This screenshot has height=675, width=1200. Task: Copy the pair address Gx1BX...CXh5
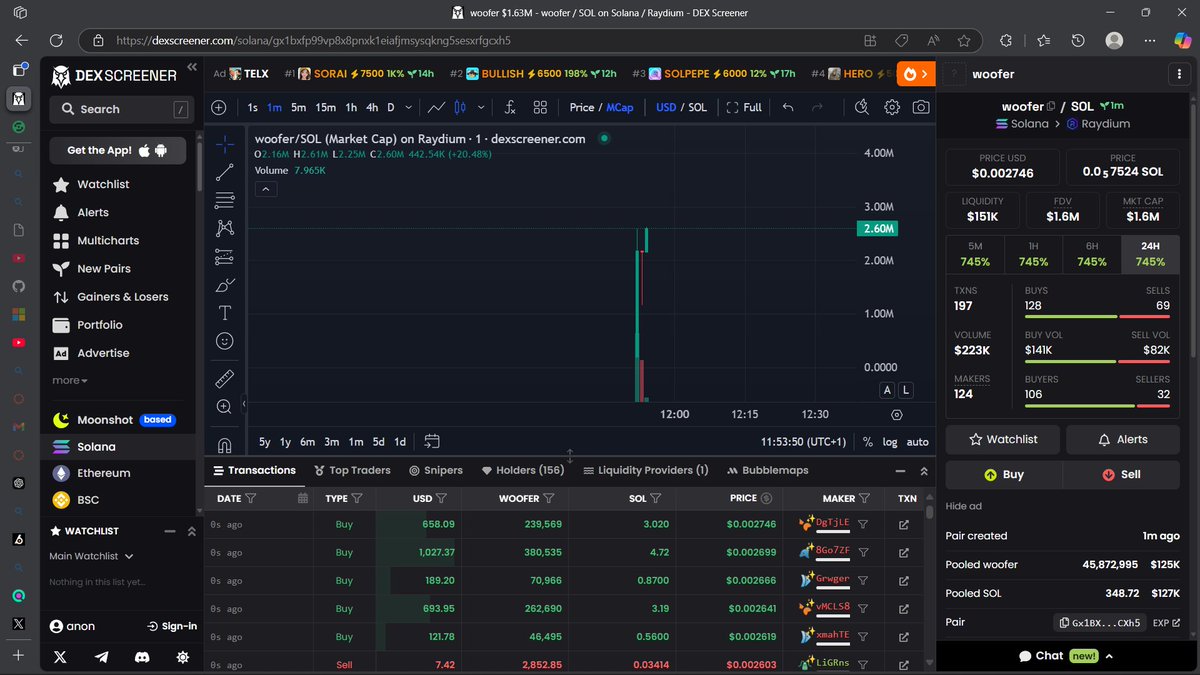[1099, 622]
